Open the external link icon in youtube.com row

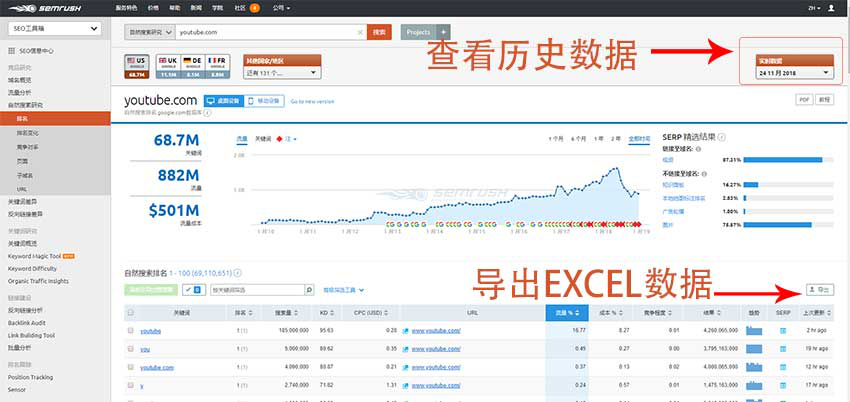(405, 367)
